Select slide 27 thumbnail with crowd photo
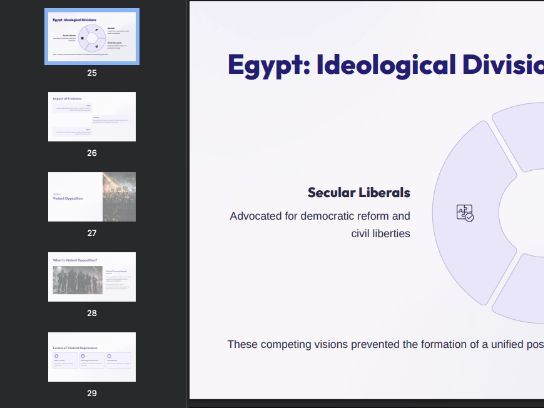This screenshot has width=544, height=408. click(92, 197)
